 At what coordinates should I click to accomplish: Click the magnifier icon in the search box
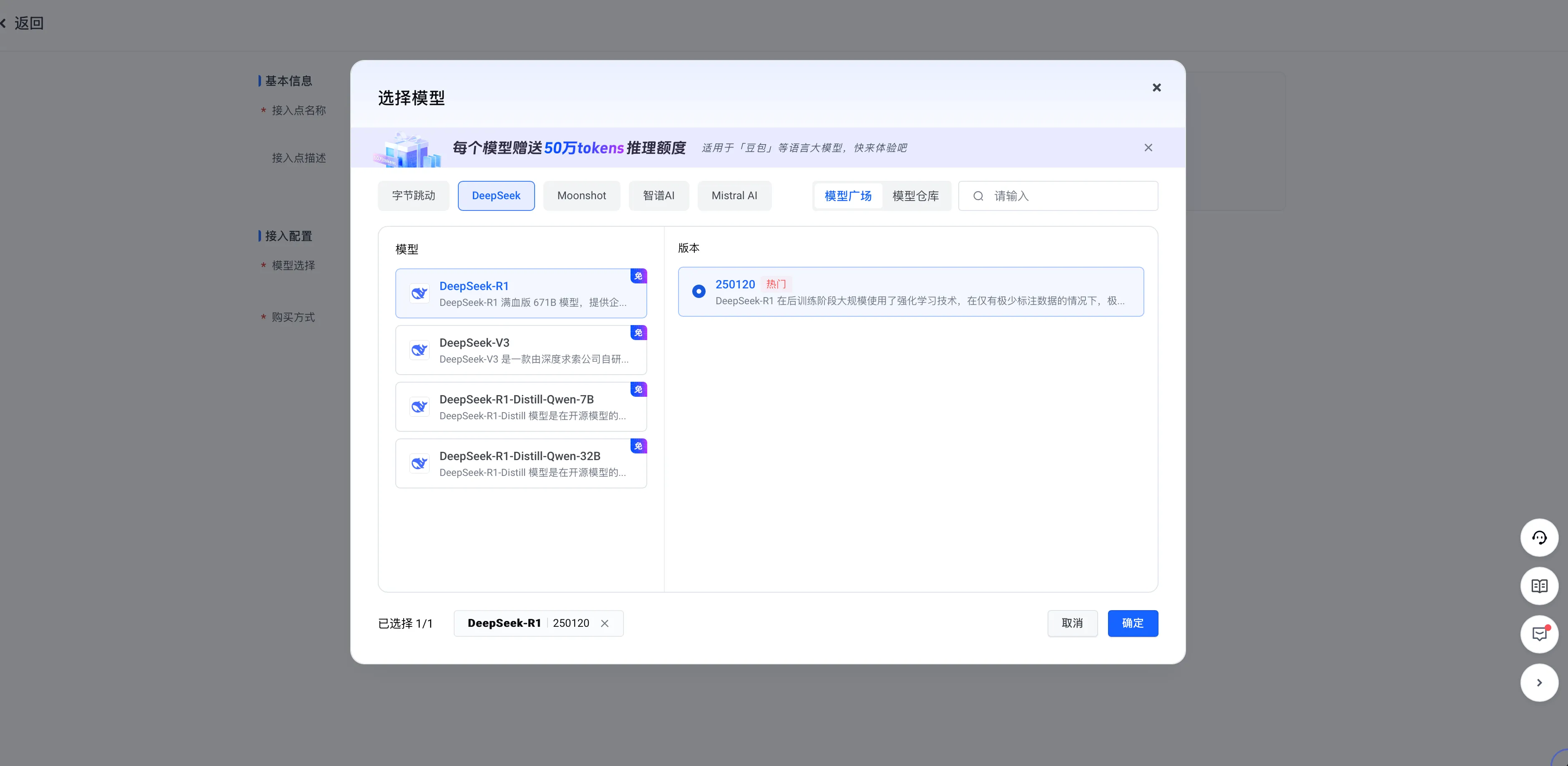click(978, 195)
